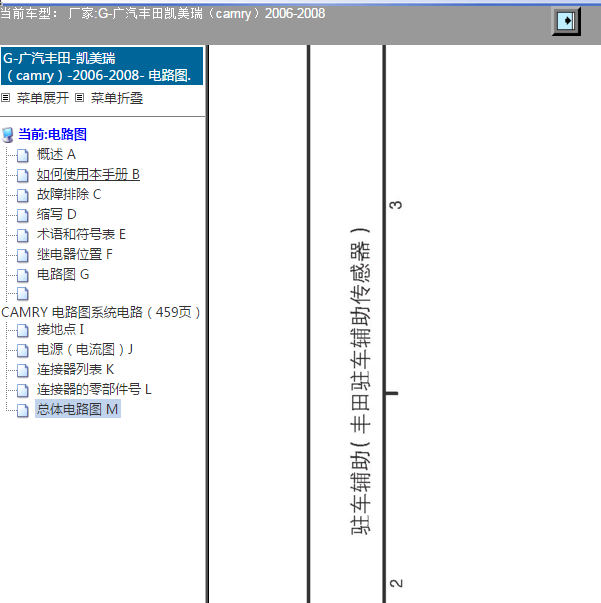This screenshot has height=603, width=601.
Task: Open the 继电器位置 F section
Action: pos(75,254)
